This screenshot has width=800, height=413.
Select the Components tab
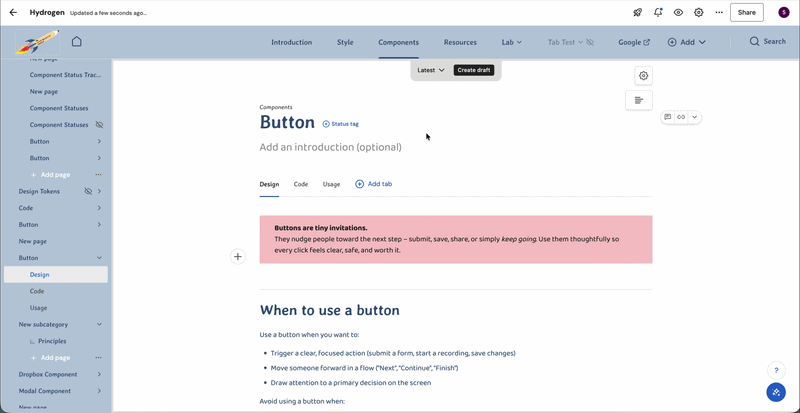point(398,42)
